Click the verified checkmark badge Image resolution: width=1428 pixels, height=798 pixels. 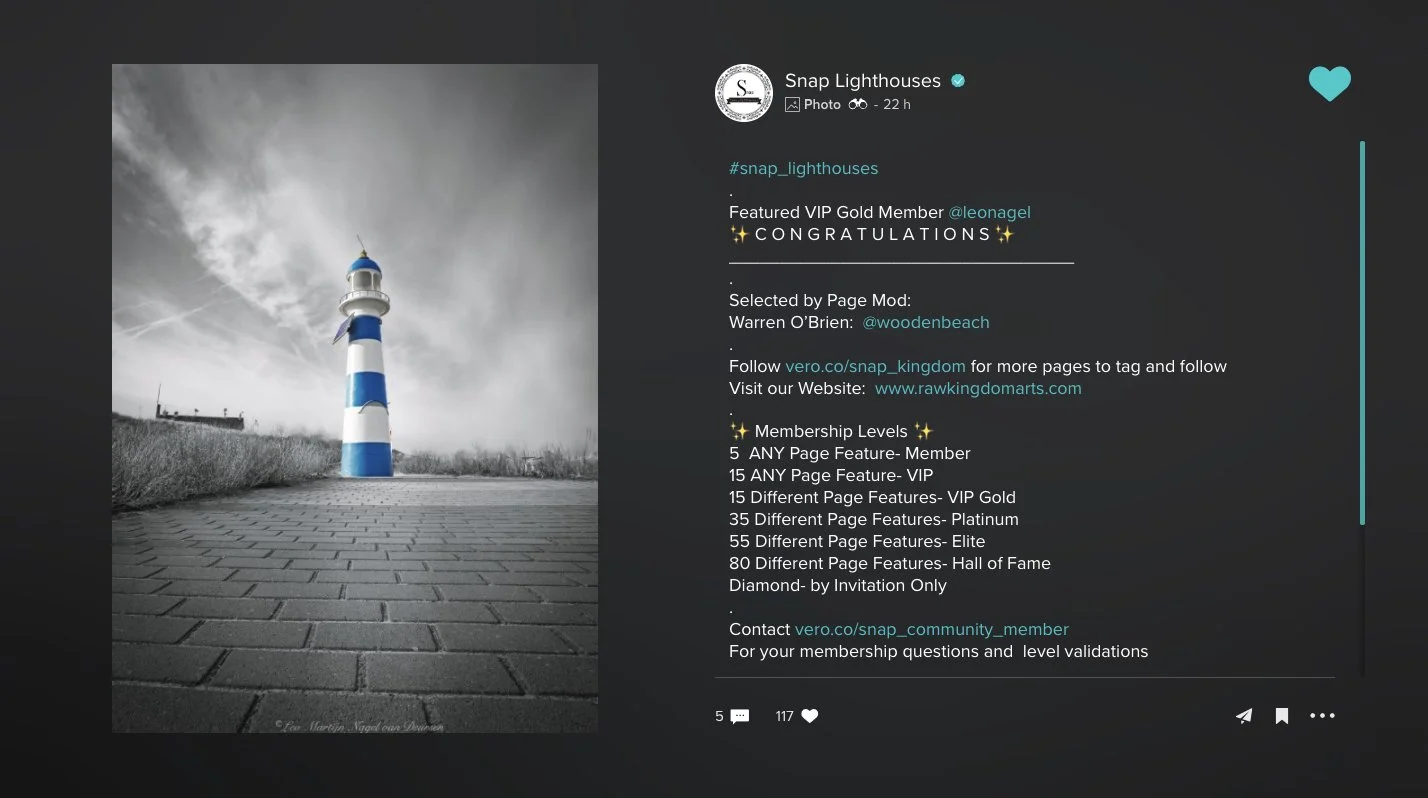point(958,81)
